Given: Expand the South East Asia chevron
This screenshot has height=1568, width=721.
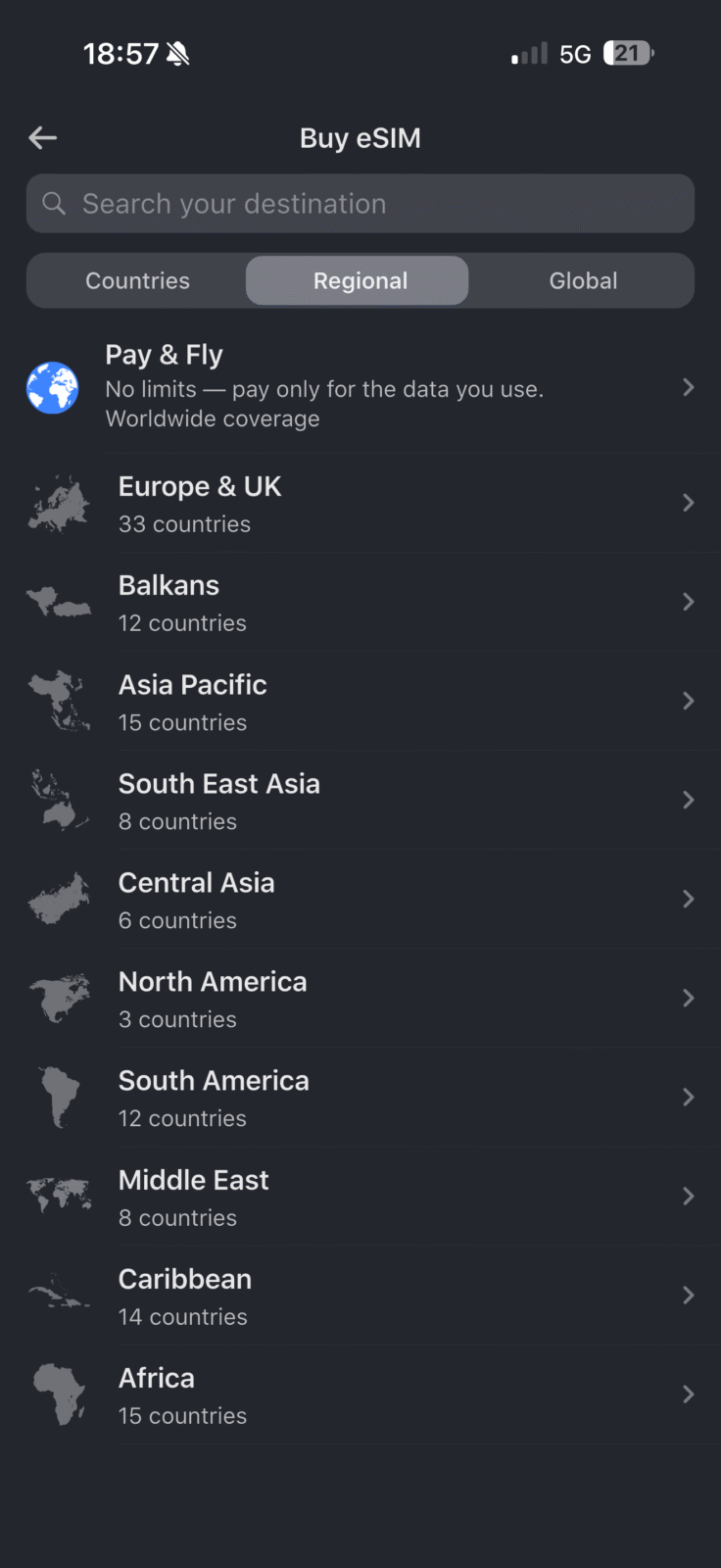Looking at the screenshot, I should click(688, 801).
